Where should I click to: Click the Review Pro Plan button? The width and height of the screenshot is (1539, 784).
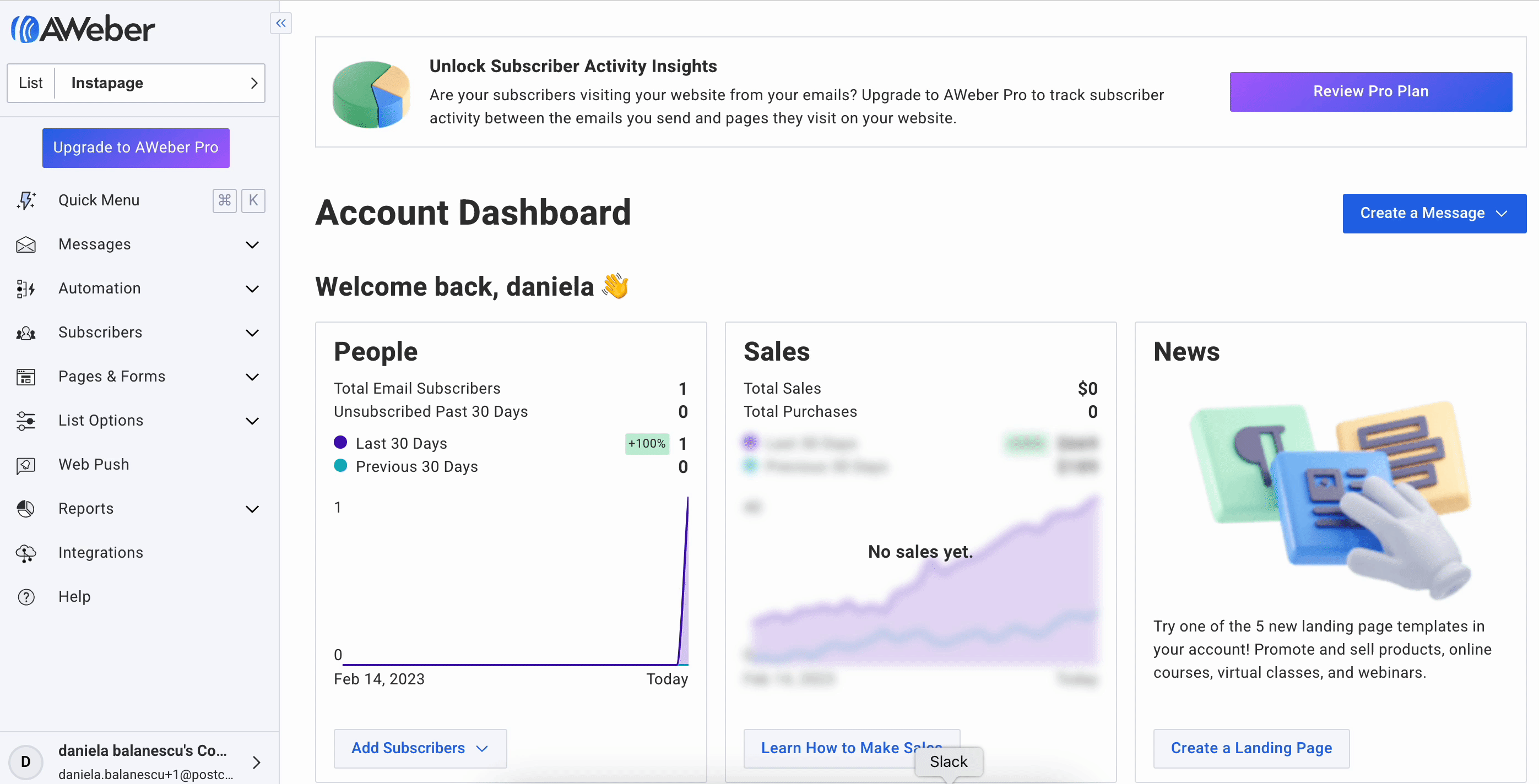pyautogui.click(x=1370, y=91)
